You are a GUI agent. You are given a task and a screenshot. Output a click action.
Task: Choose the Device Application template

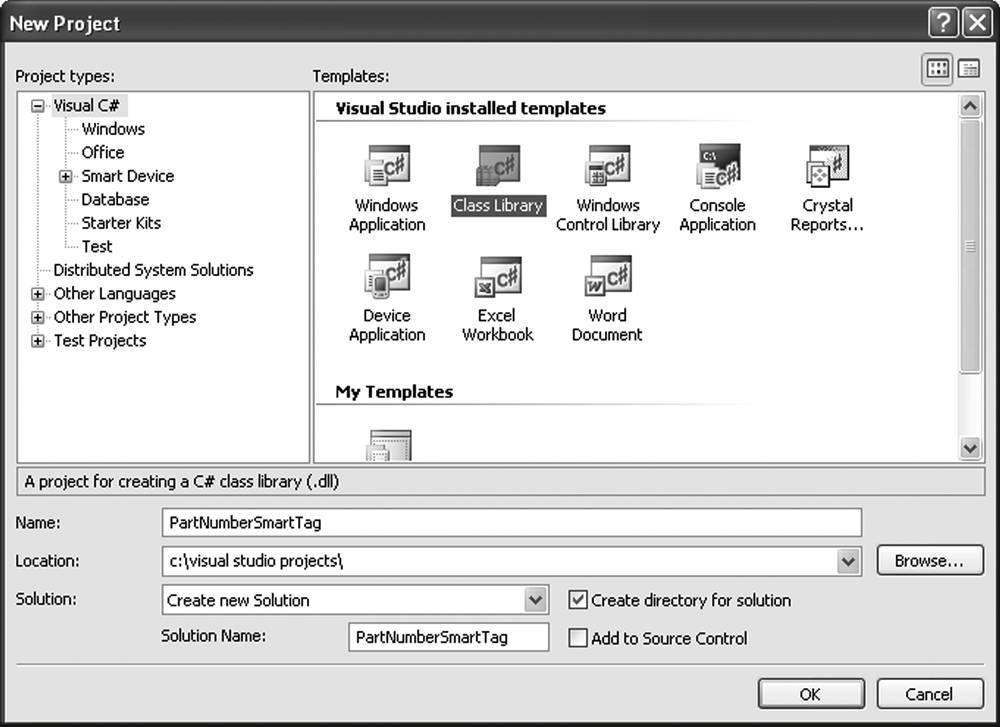click(x=387, y=275)
